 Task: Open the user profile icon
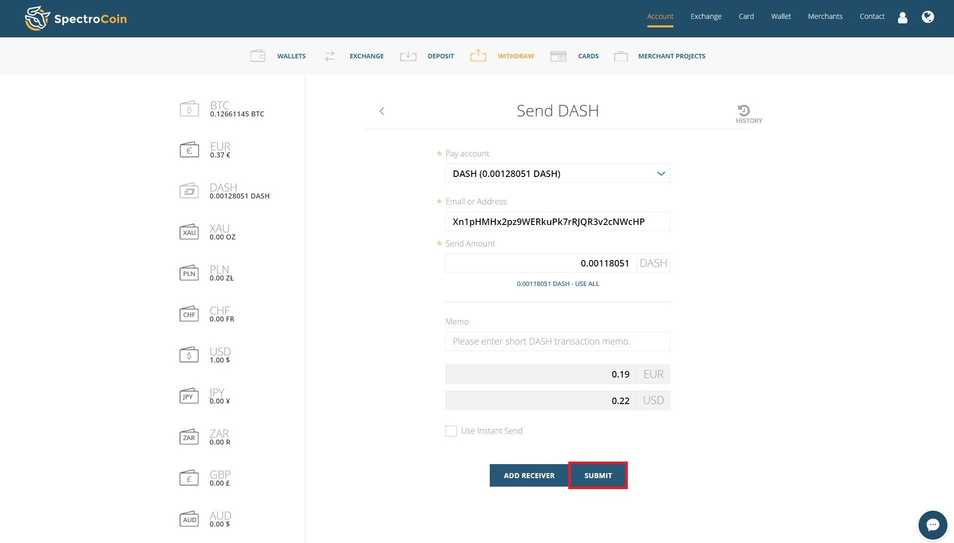tap(902, 18)
